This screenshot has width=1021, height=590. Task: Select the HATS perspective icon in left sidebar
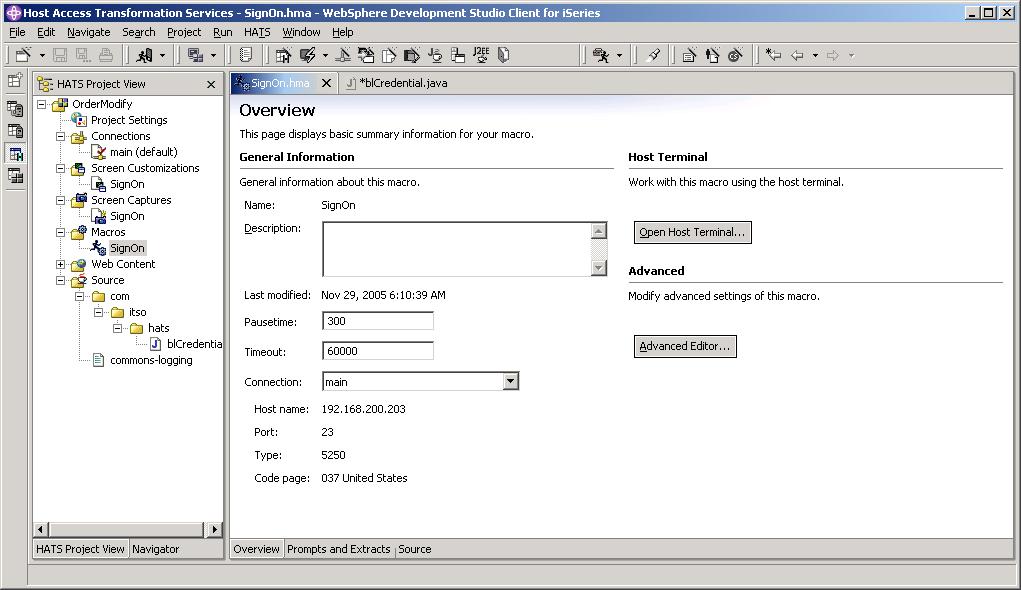16,154
